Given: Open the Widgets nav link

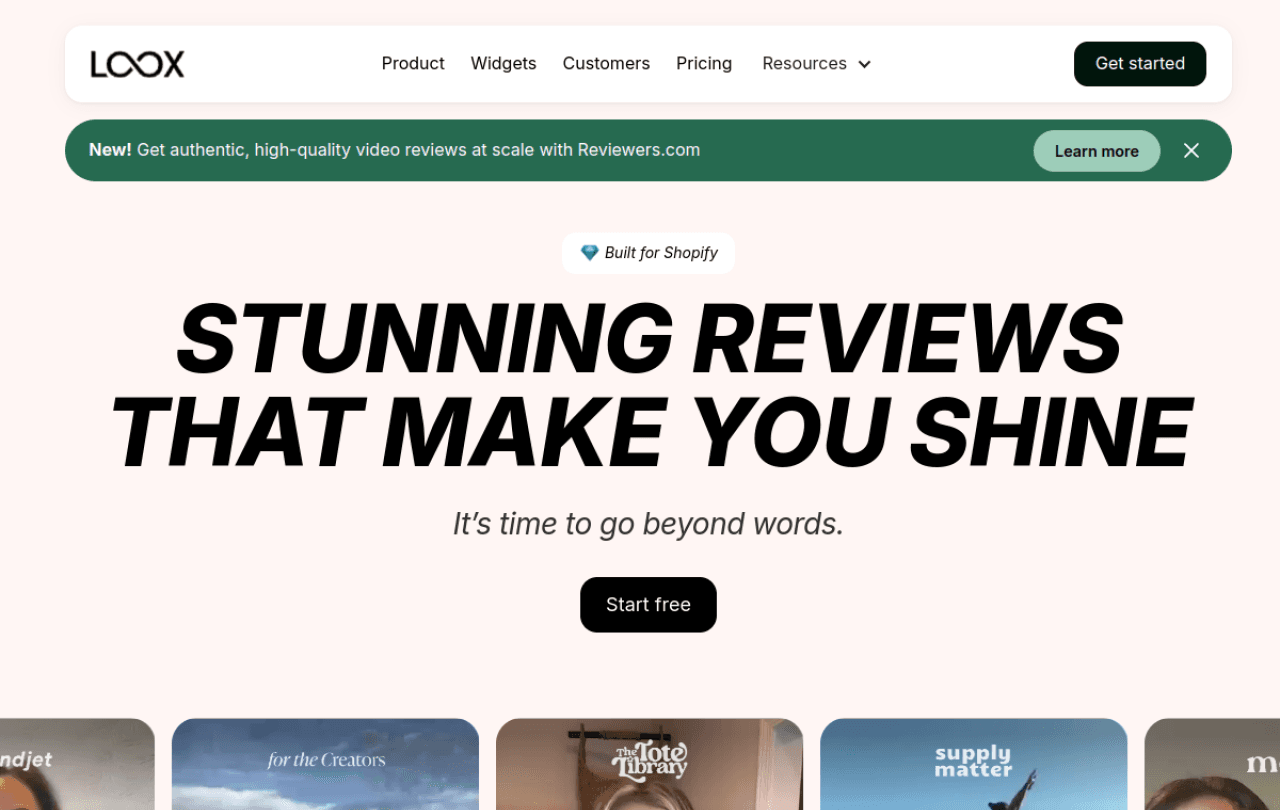Looking at the screenshot, I should point(503,63).
